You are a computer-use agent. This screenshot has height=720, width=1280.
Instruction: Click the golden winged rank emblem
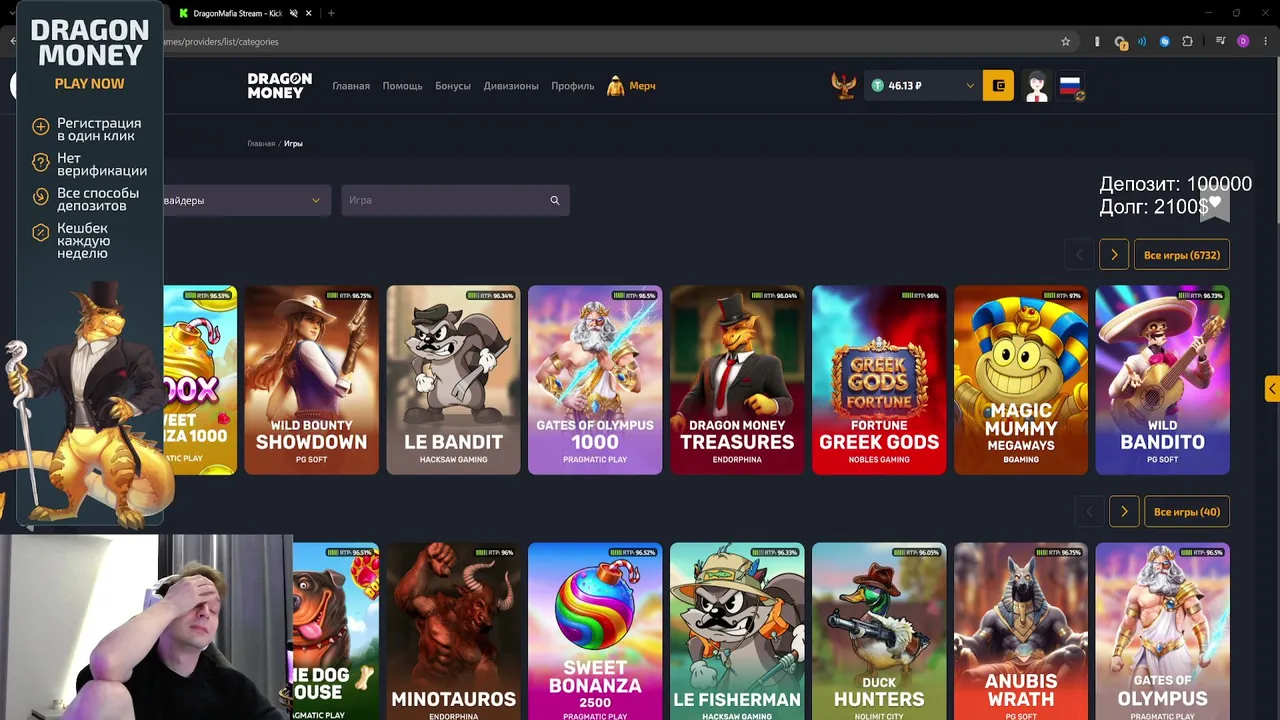pos(843,85)
